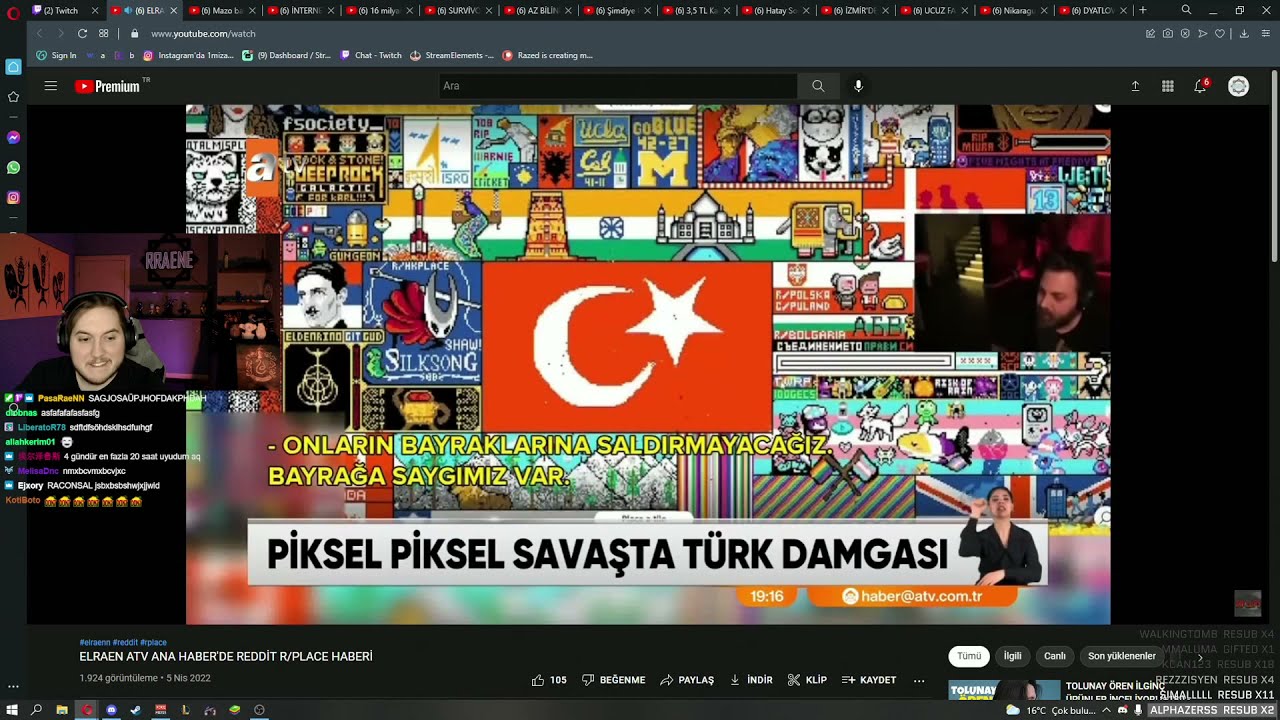
Task: Click the BEĞENME dislike button
Action: pyautogui.click(x=613, y=680)
